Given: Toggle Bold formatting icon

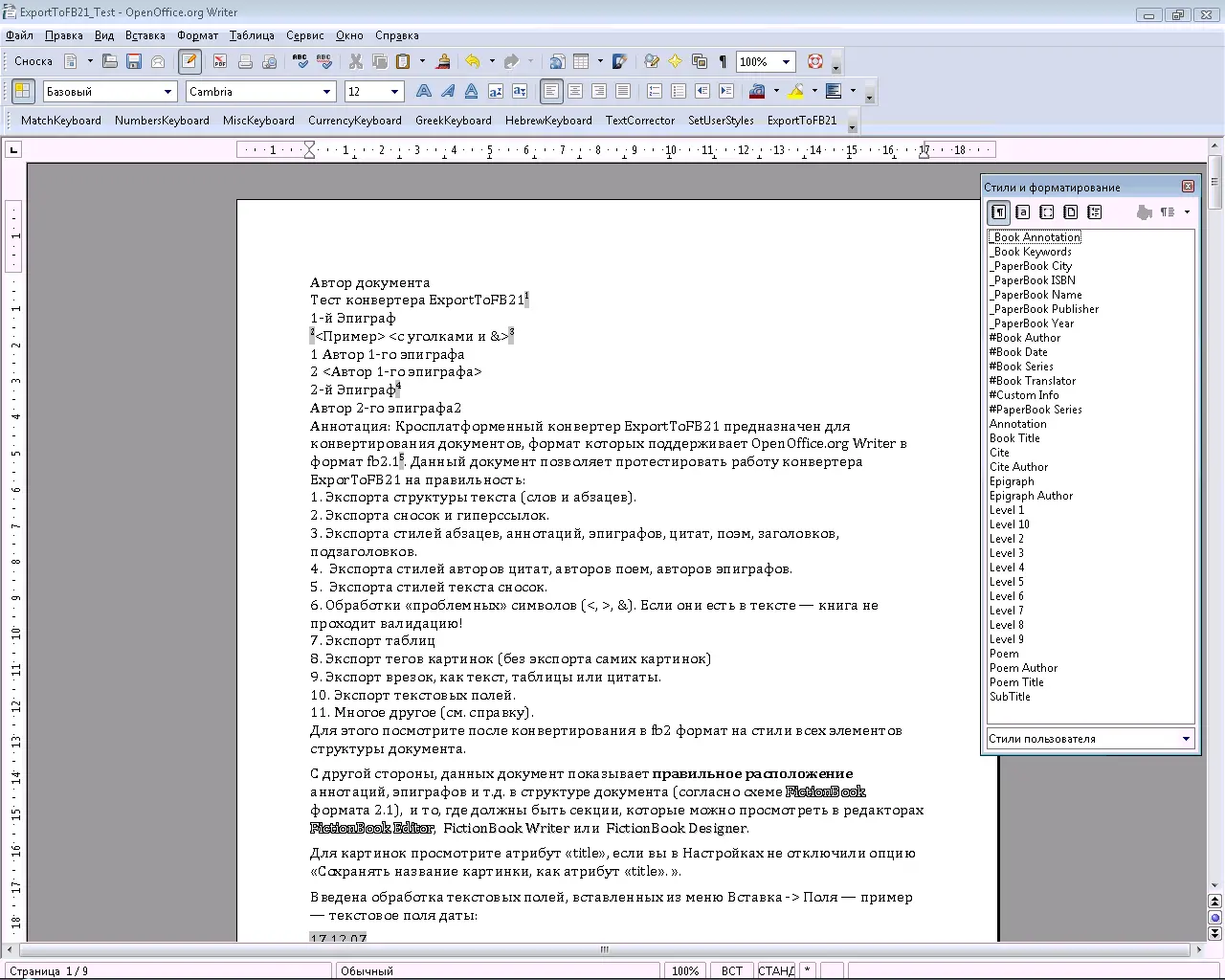Looking at the screenshot, I should pyautogui.click(x=424, y=91).
